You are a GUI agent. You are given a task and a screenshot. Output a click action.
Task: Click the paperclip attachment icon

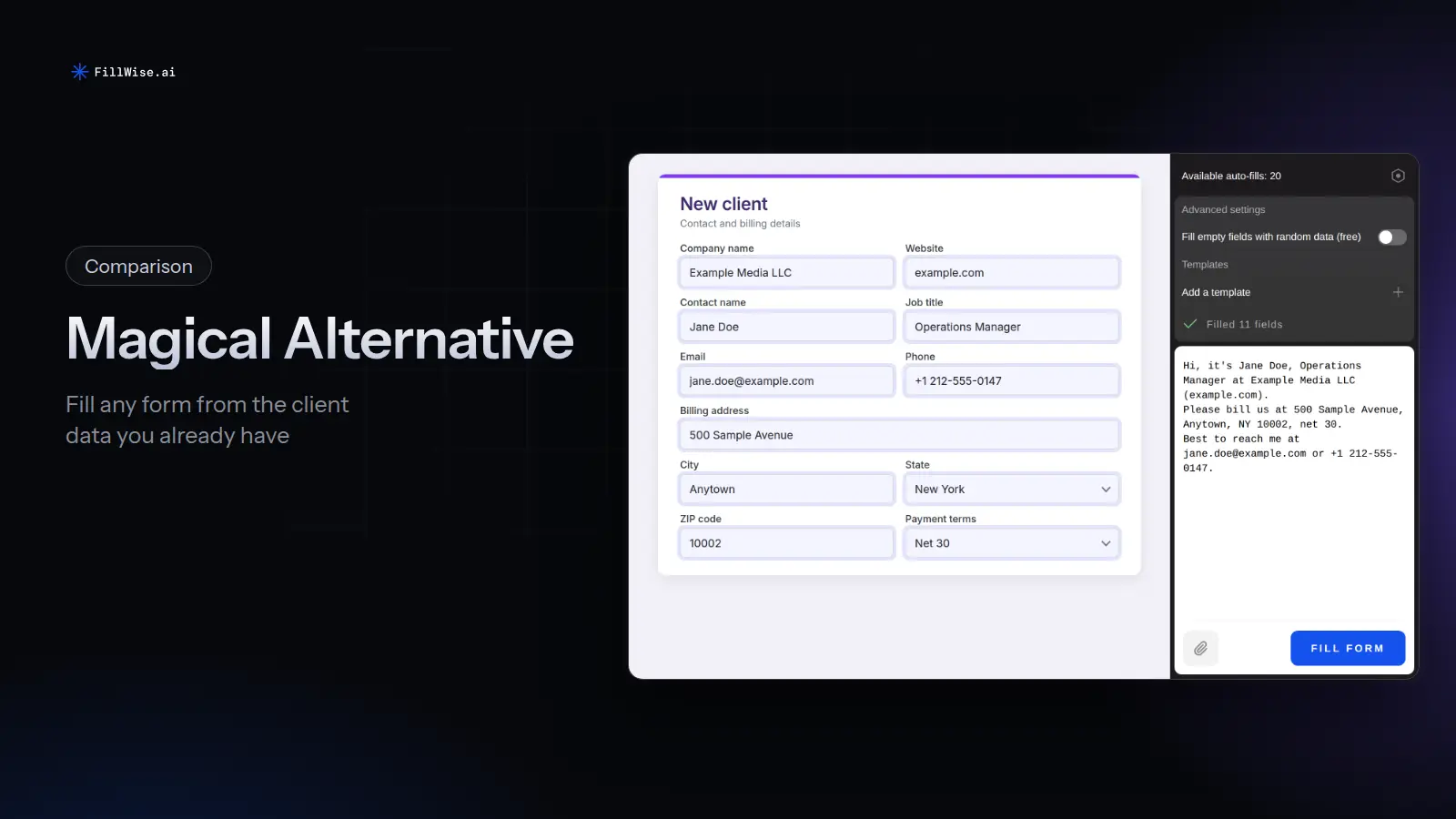coord(1200,648)
